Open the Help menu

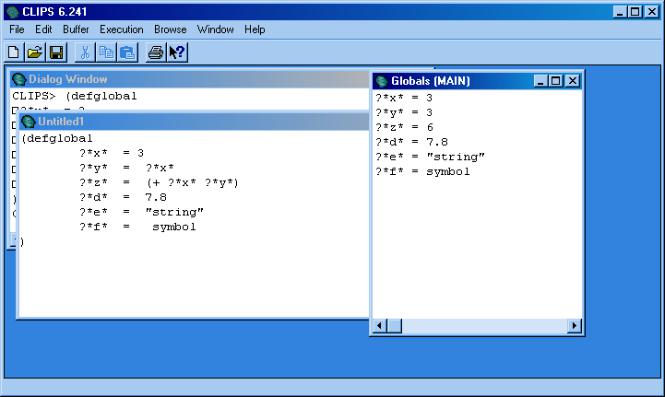(x=254, y=29)
